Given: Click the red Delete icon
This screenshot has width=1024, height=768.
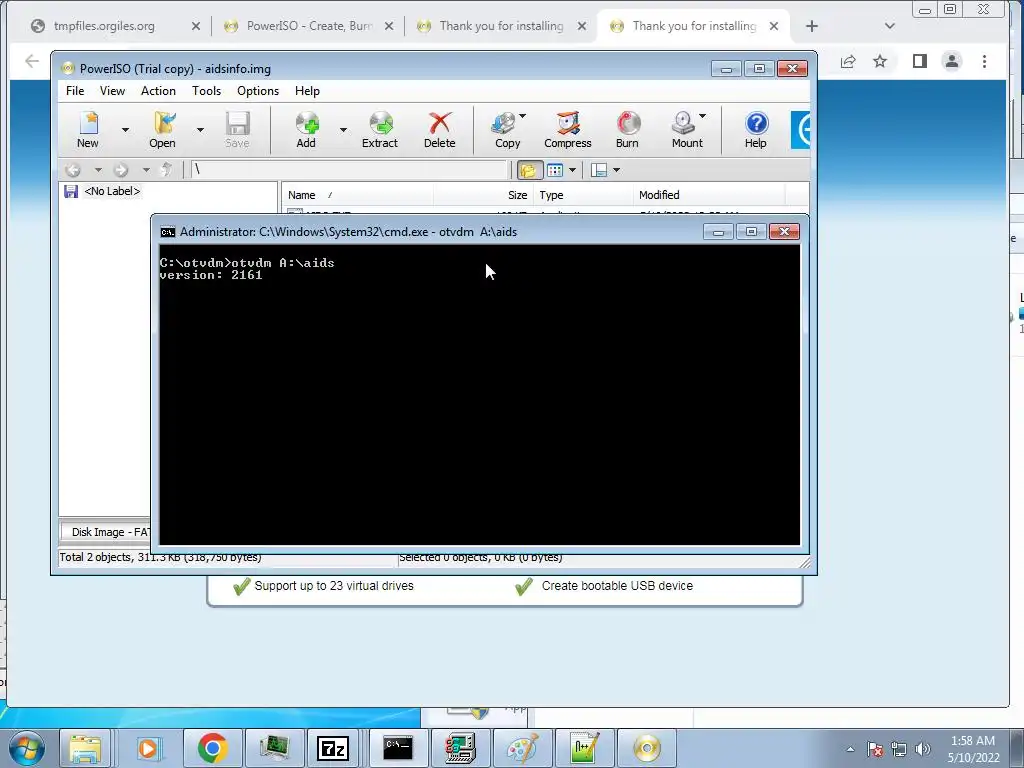Looking at the screenshot, I should coord(440,130).
